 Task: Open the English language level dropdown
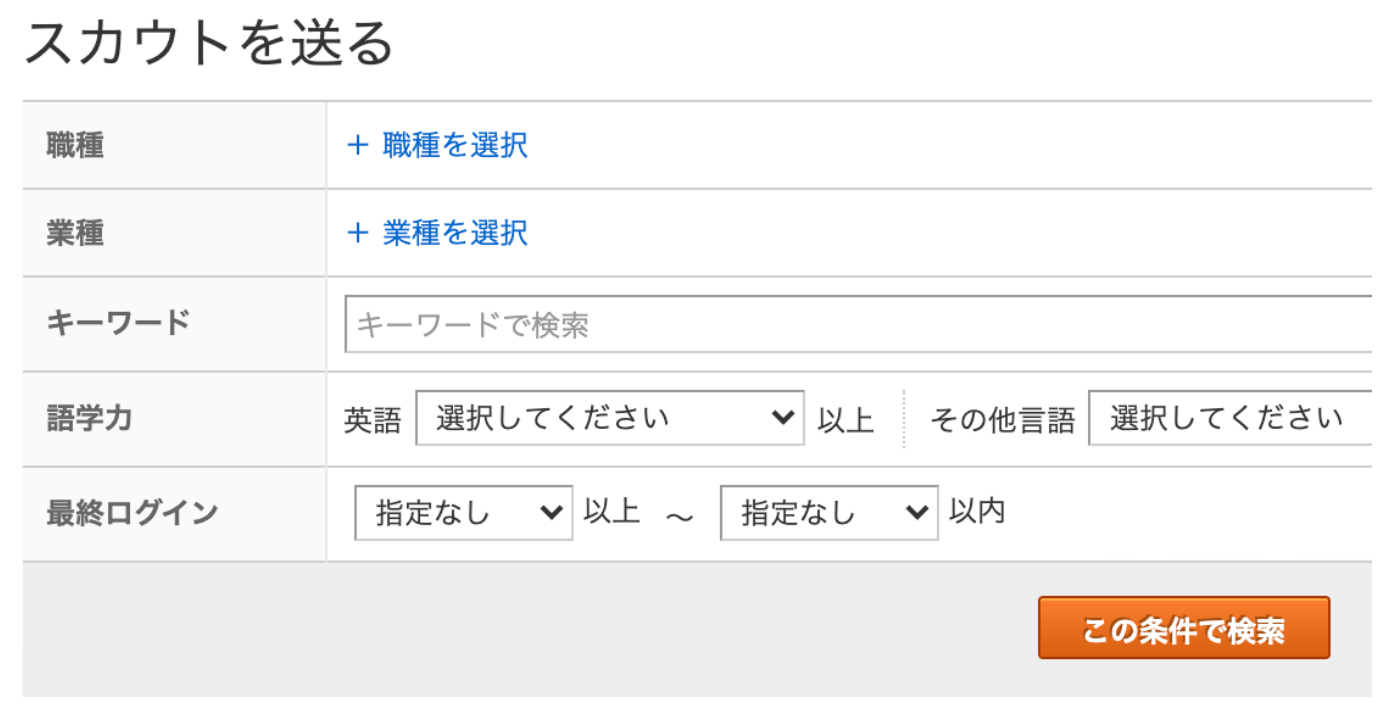(x=610, y=418)
